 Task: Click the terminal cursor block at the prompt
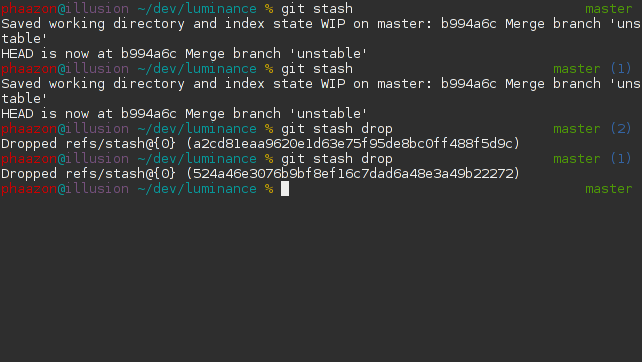pos(285,189)
